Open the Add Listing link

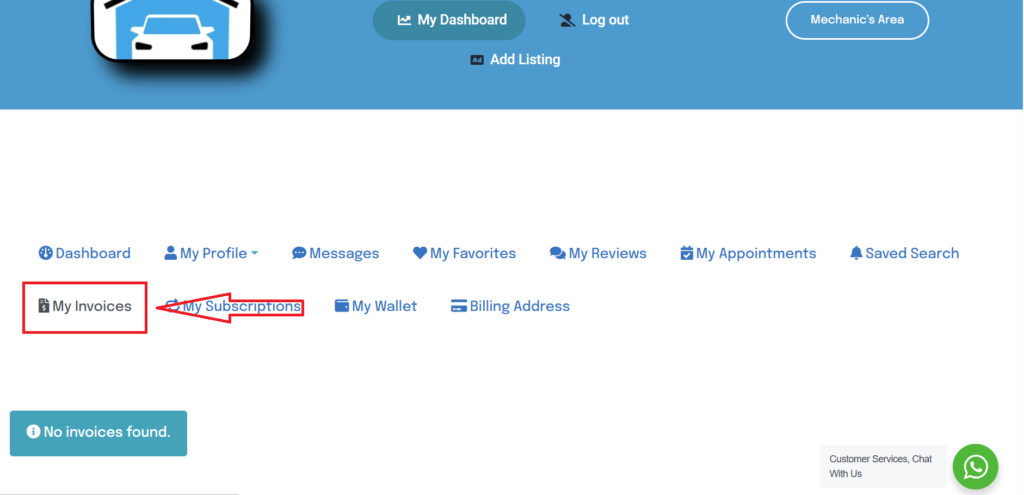tap(524, 60)
